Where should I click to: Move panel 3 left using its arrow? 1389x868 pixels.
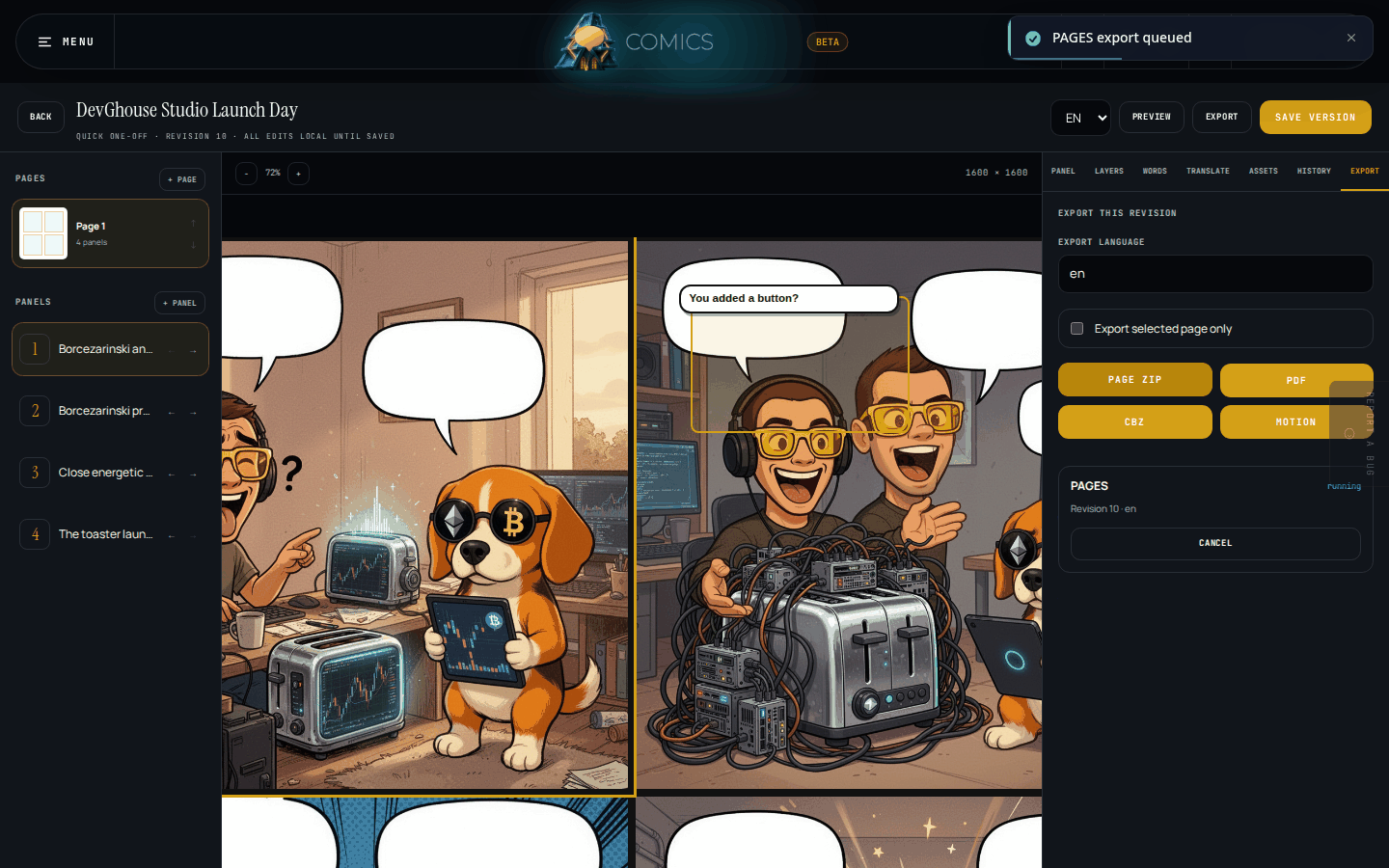(171, 475)
